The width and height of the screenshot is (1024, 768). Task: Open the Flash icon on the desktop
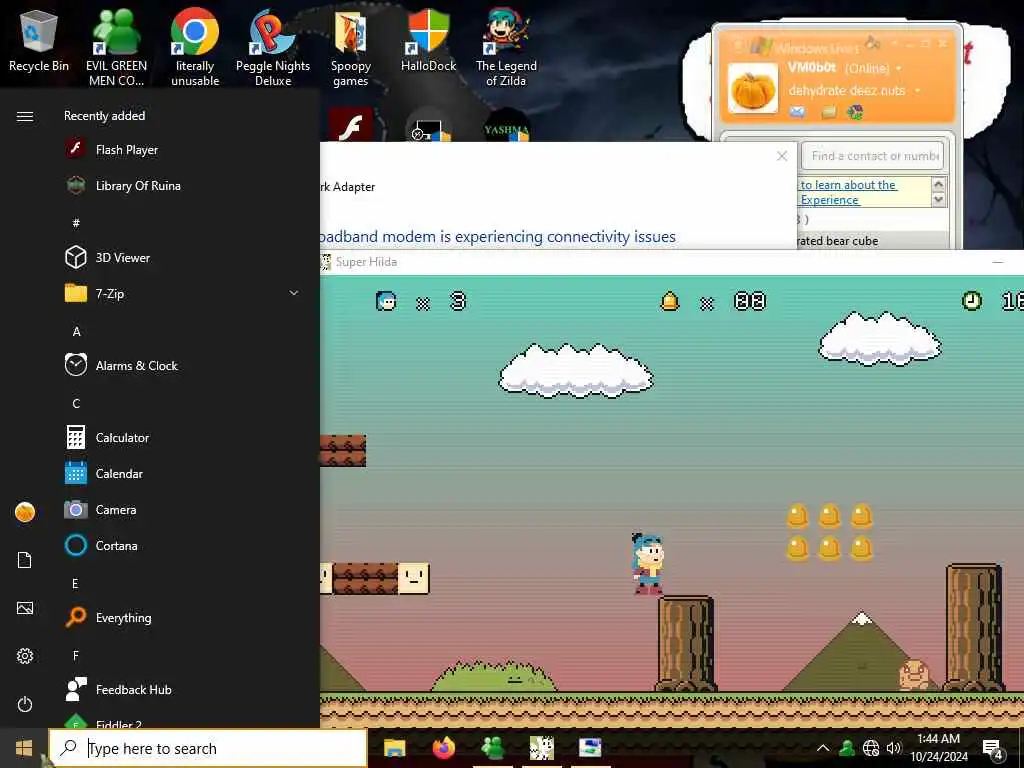click(x=351, y=125)
